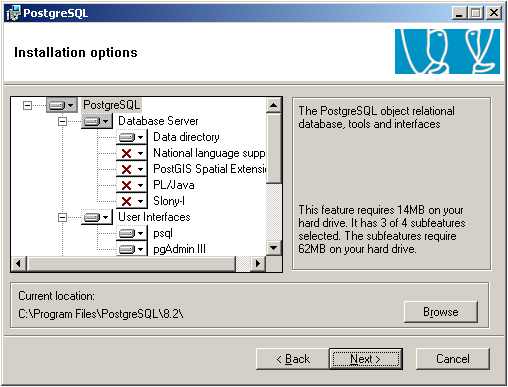Click the horizontal scrollbar thumb in feature tree
Viewport: 508px width, 387px height.
pos(131,264)
